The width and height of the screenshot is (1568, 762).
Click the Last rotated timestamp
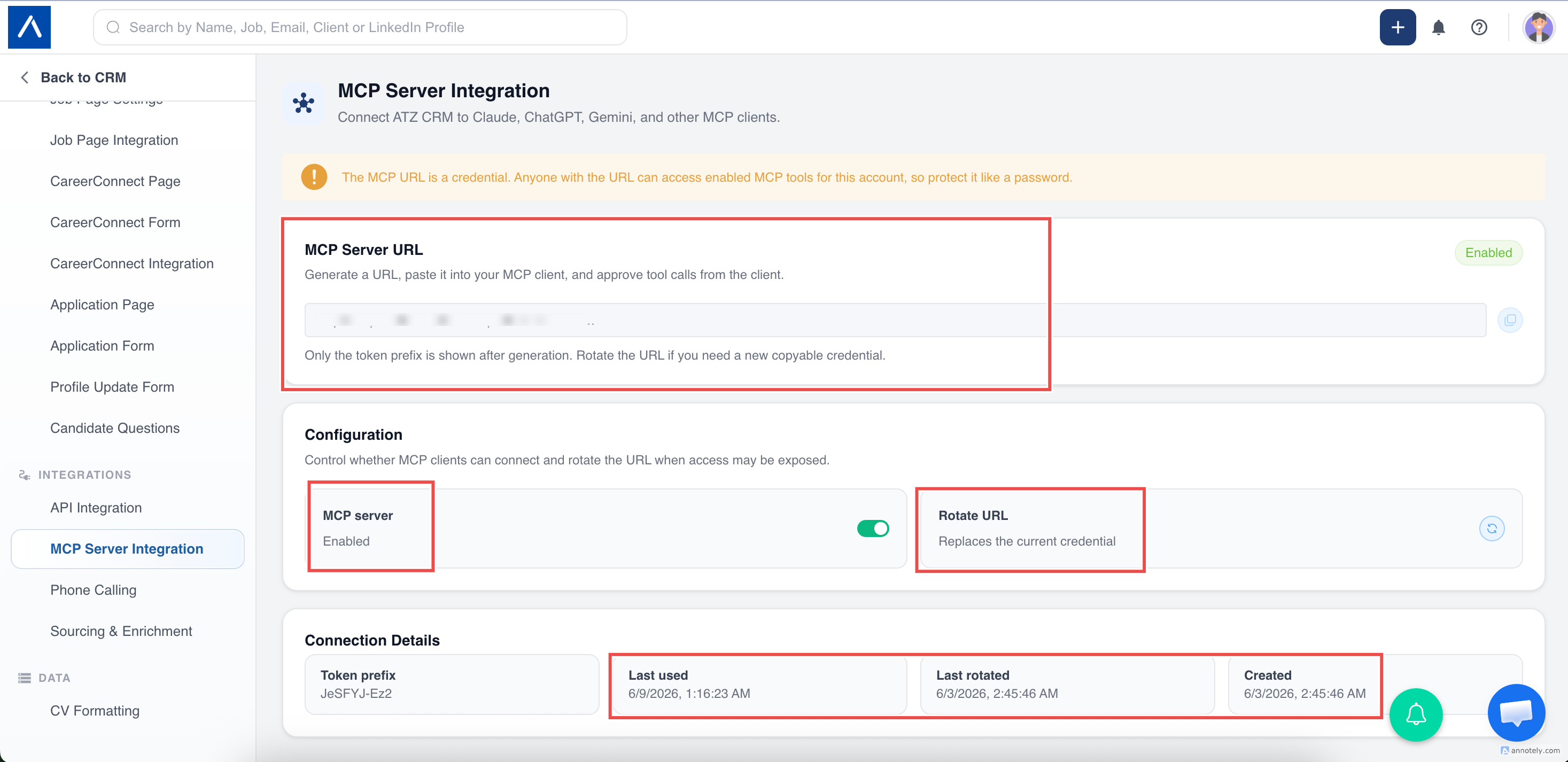pyautogui.click(x=997, y=693)
